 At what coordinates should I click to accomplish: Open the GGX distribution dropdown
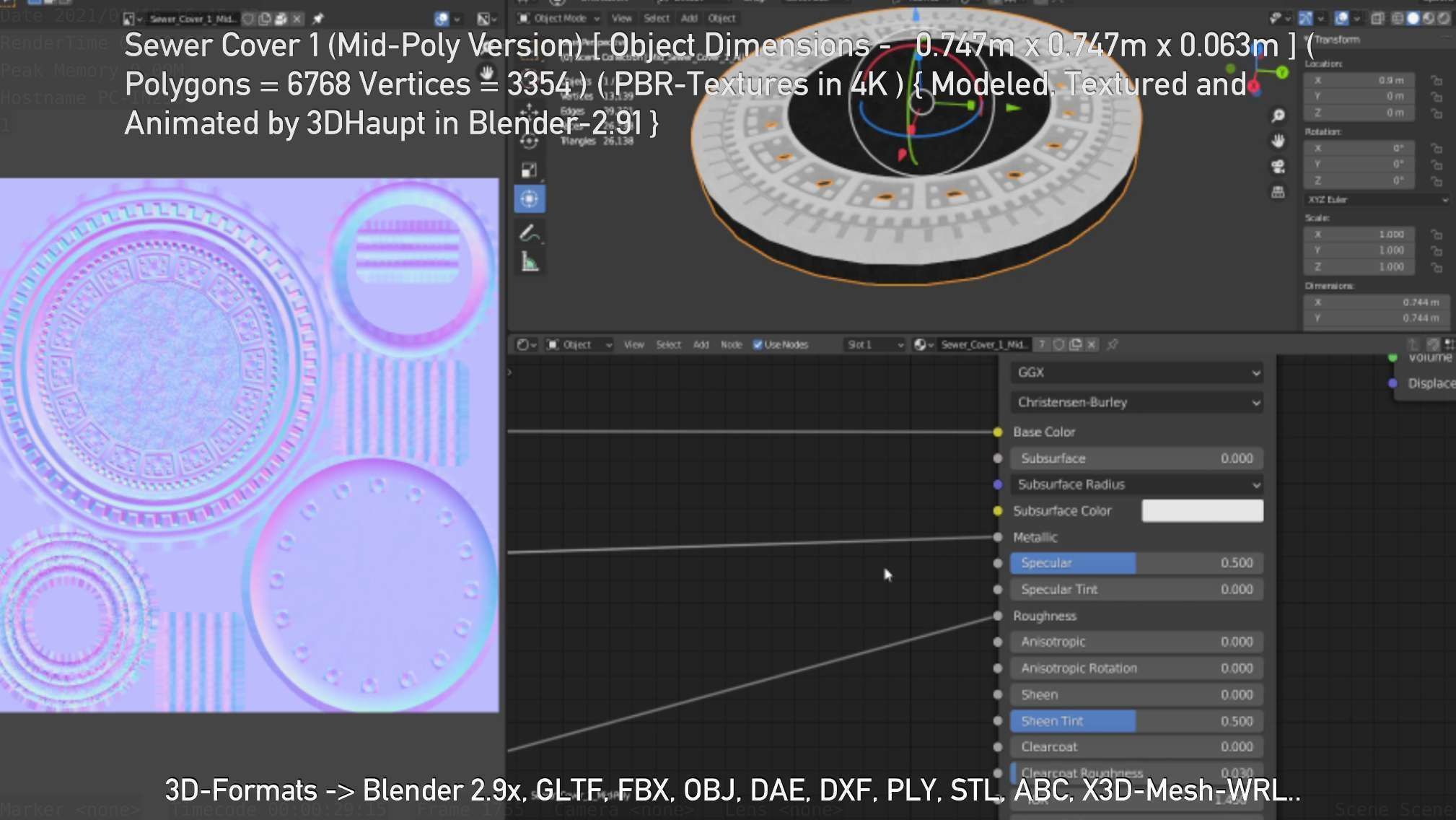(1136, 372)
